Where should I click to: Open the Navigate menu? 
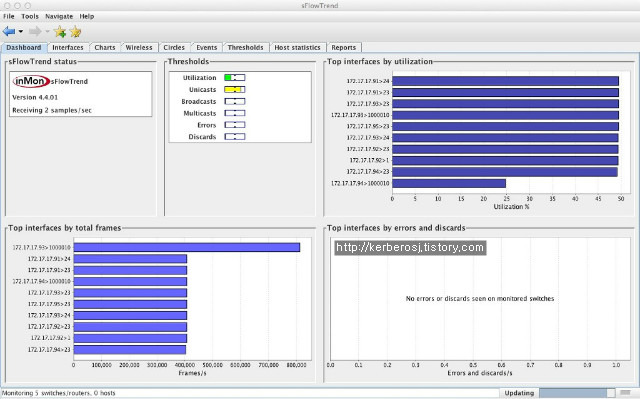point(59,16)
